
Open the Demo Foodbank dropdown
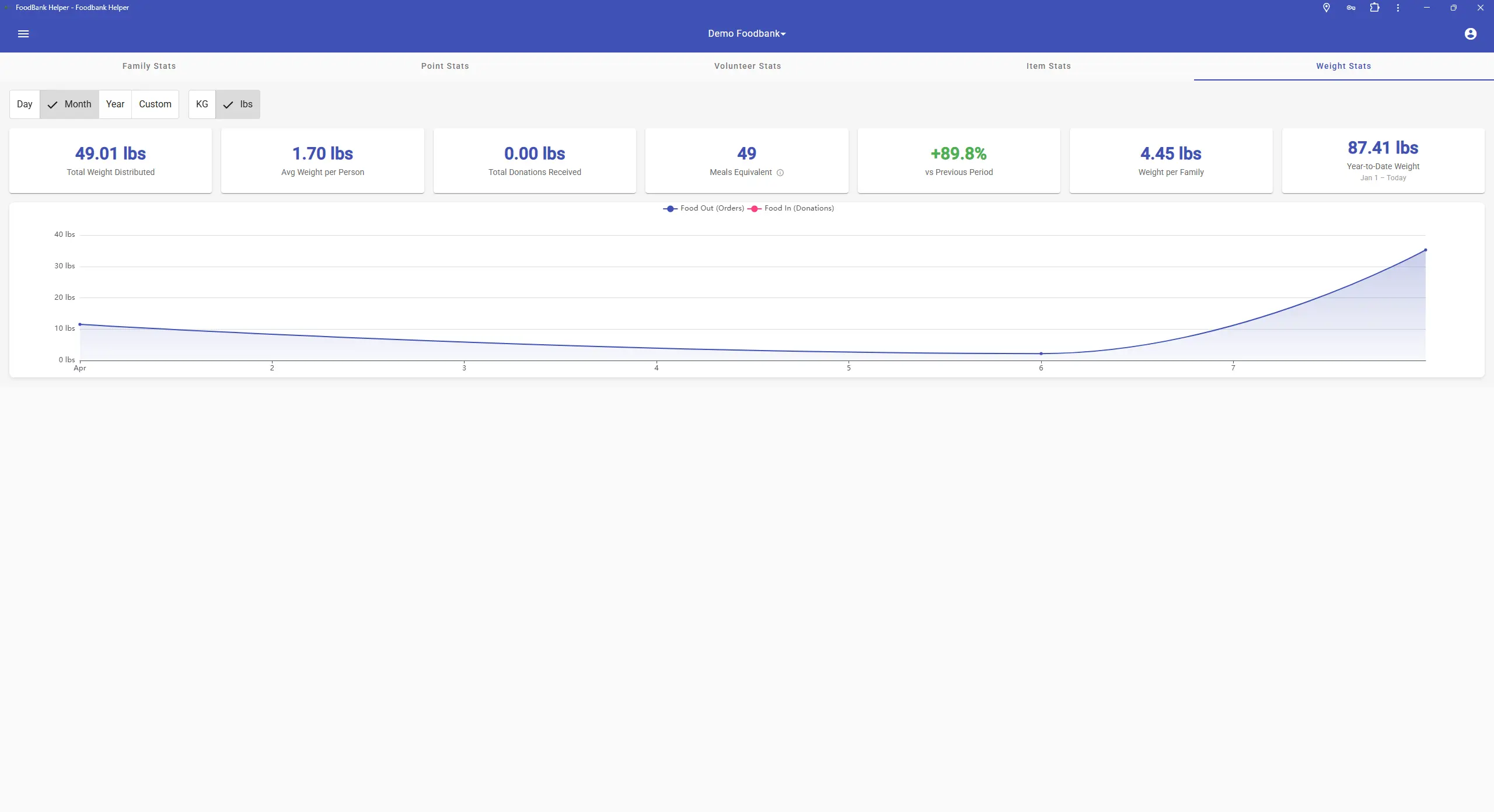[x=746, y=33]
